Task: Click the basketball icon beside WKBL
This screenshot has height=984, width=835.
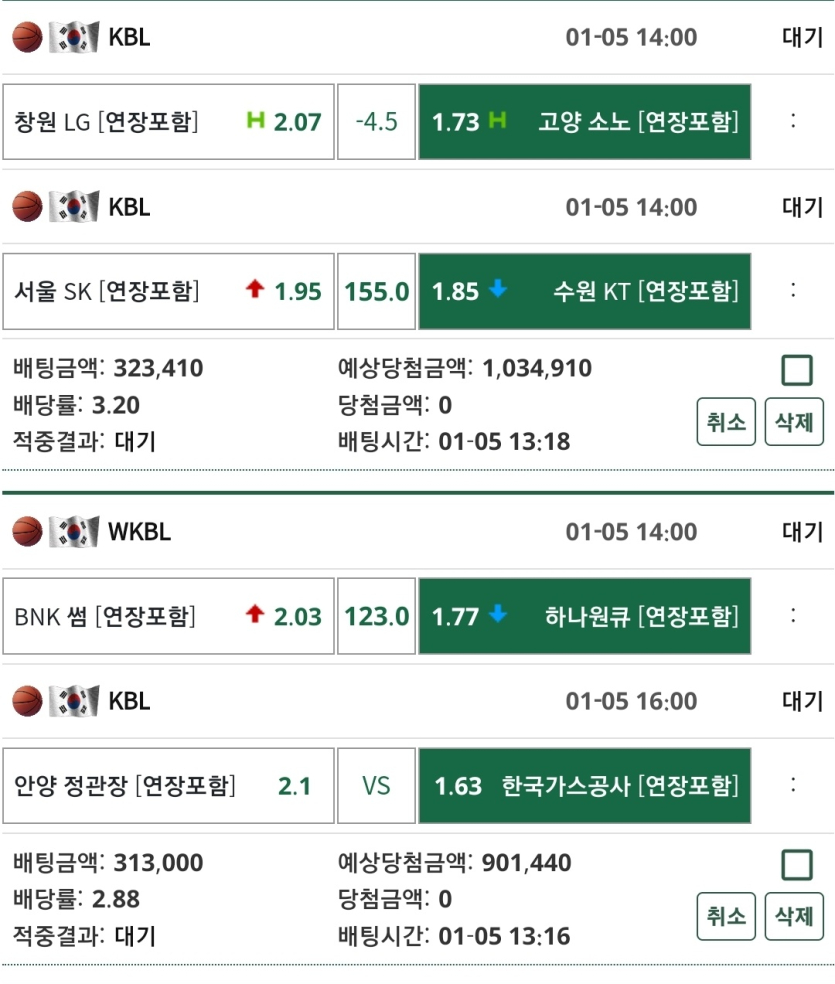Action: [x=28, y=531]
